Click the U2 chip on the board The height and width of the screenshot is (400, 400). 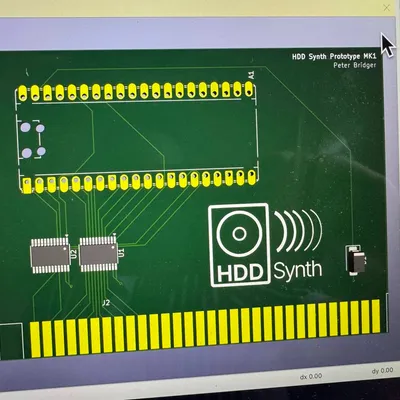[x=50, y=256]
